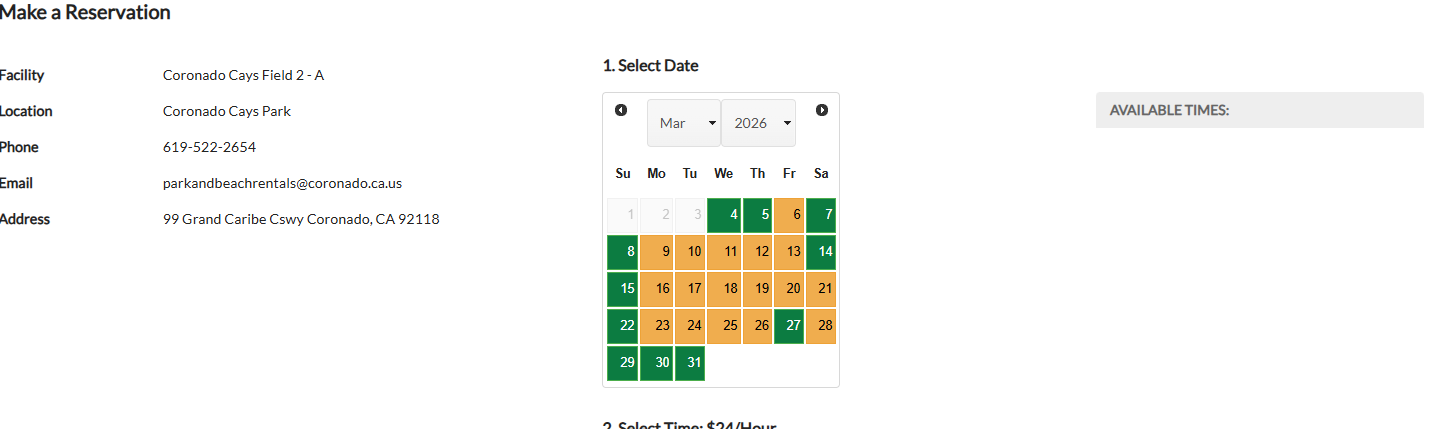The image size is (1432, 429).
Task: Click March 29 date cell
Action: [x=622, y=363]
